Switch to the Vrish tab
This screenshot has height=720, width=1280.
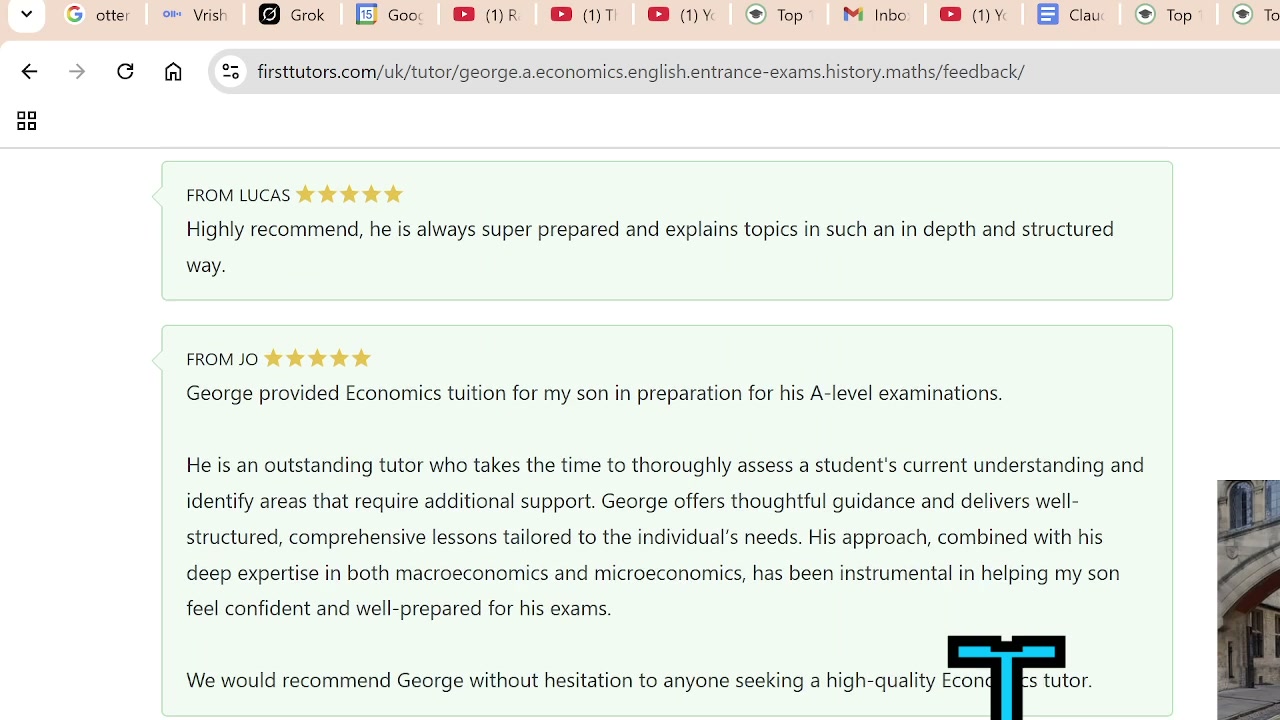point(195,15)
